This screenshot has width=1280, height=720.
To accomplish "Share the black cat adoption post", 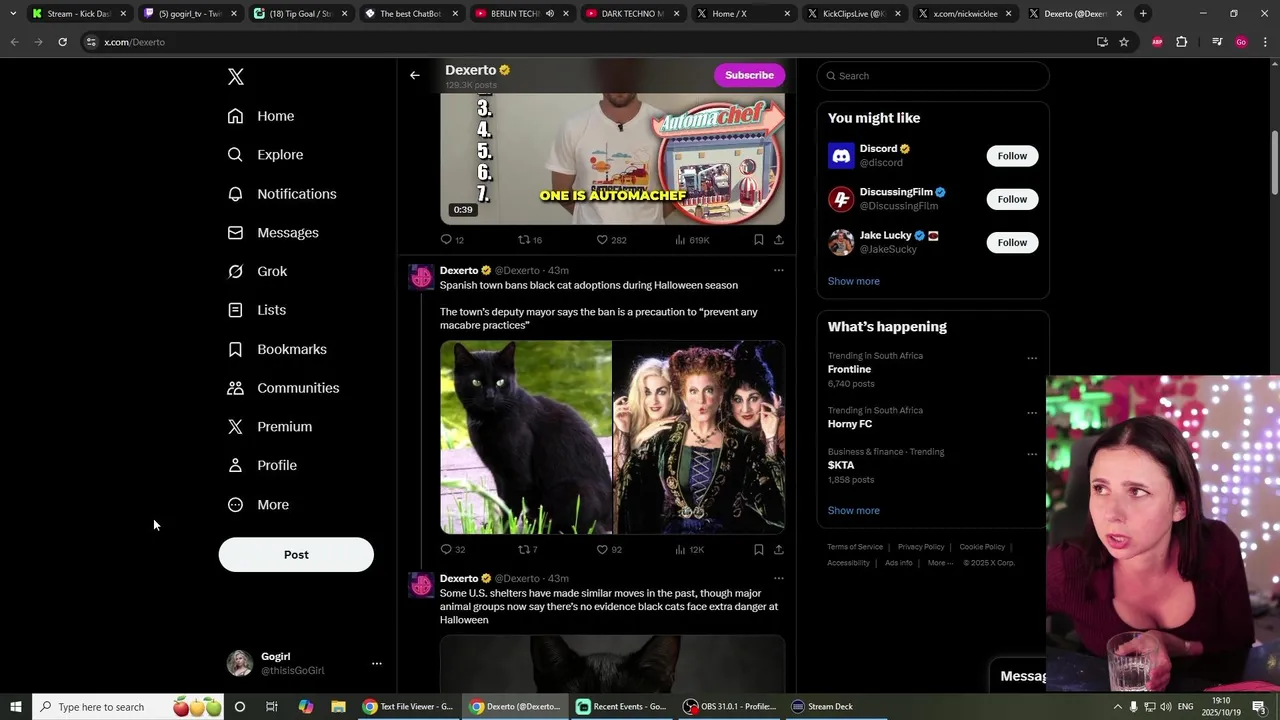I will pyautogui.click(x=779, y=549).
